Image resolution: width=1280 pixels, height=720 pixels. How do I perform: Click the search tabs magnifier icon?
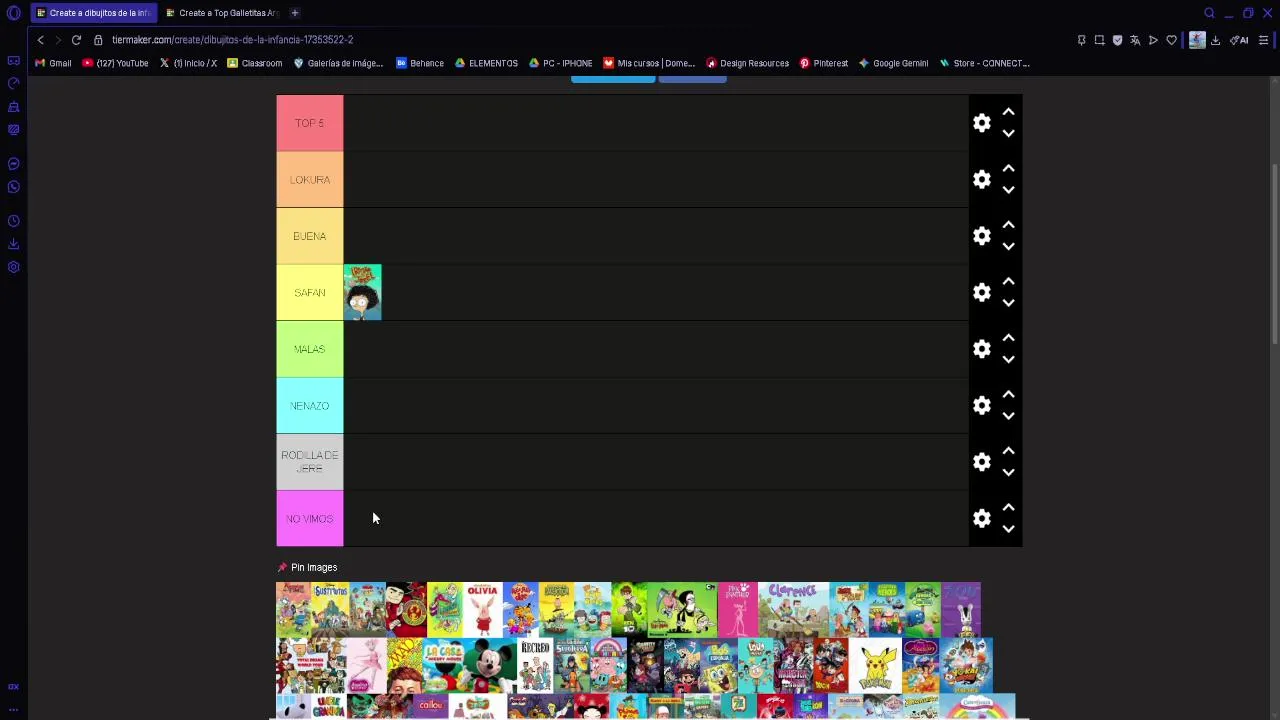point(1209,13)
